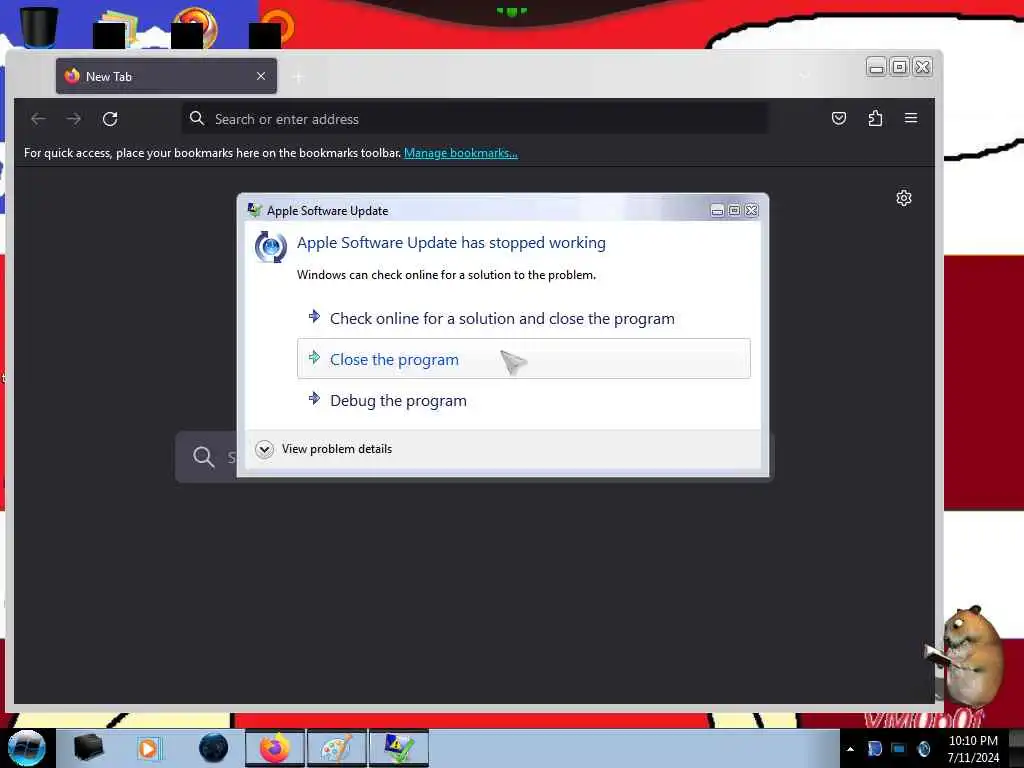Click the Firefox back arrow button
This screenshot has width=1024, height=768.
click(x=38, y=119)
